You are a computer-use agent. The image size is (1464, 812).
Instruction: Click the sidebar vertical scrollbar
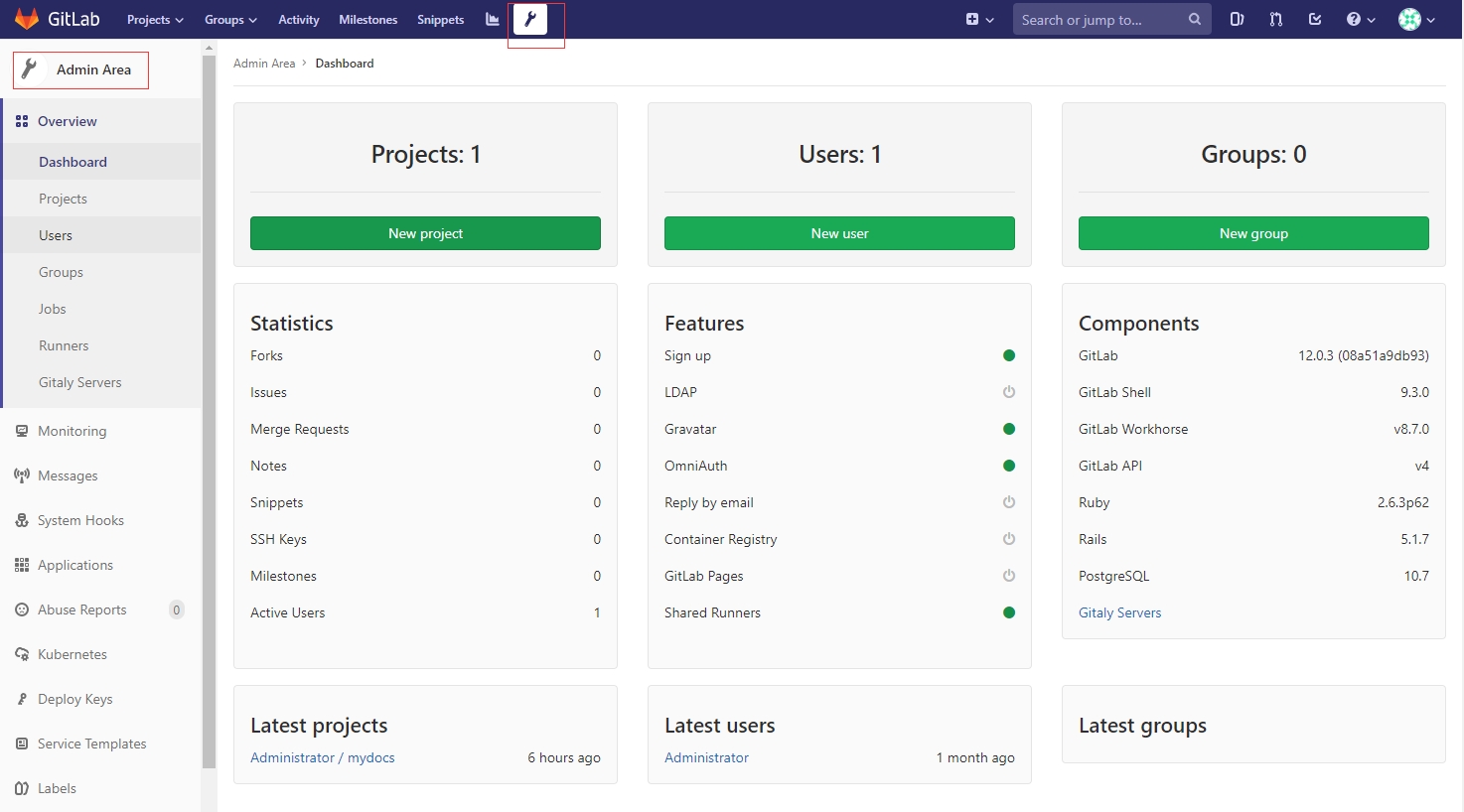pyautogui.click(x=209, y=397)
